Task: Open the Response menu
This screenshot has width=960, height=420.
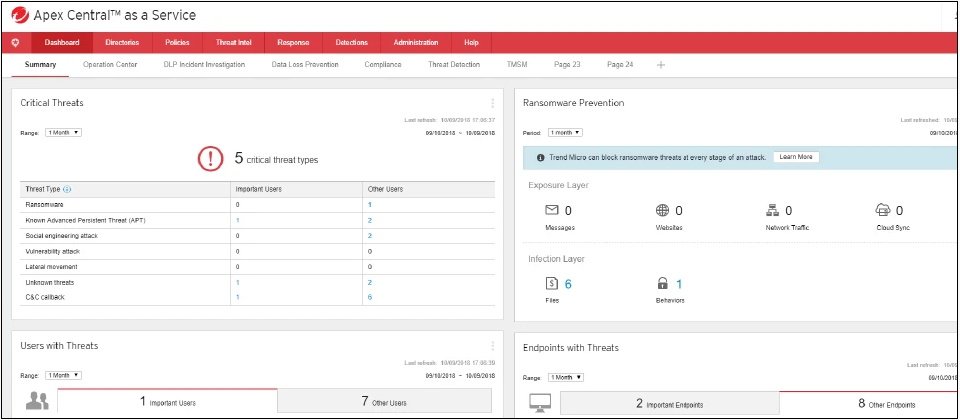Action: 293,43
